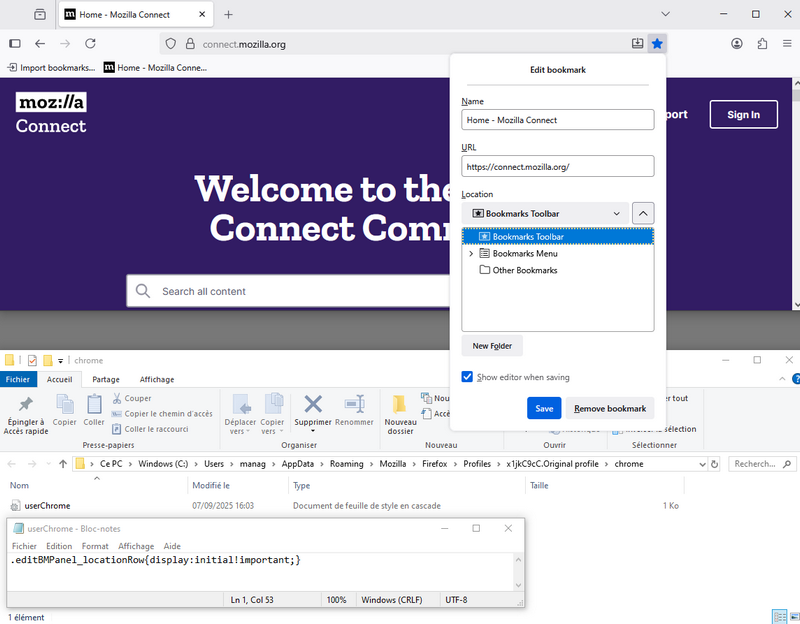Click the Firefox account profile icon
Image resolution: width=800 pixels, height=624 pixels.
click(737, 44)
